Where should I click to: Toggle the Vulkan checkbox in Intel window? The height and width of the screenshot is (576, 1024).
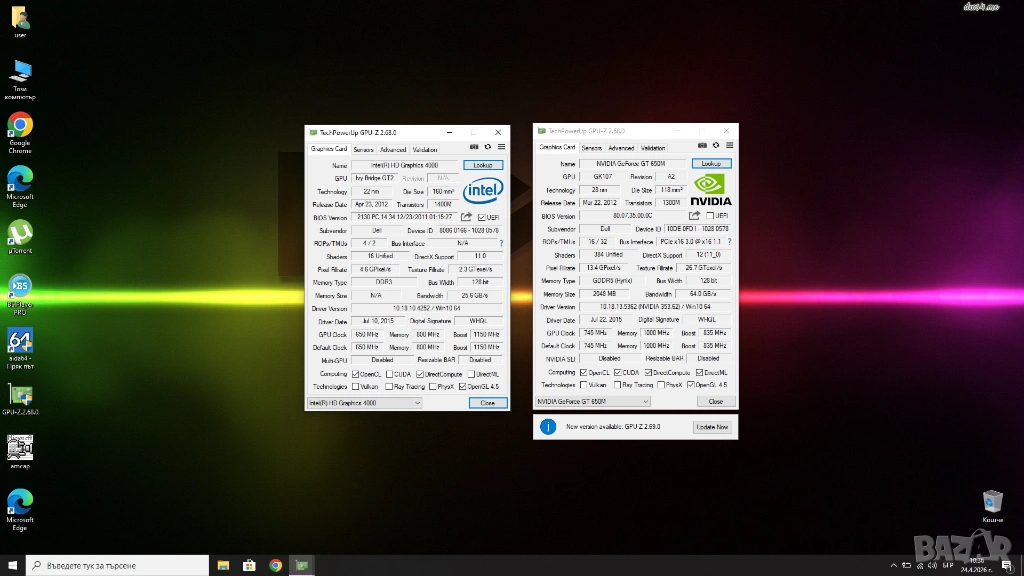point(355,386)
